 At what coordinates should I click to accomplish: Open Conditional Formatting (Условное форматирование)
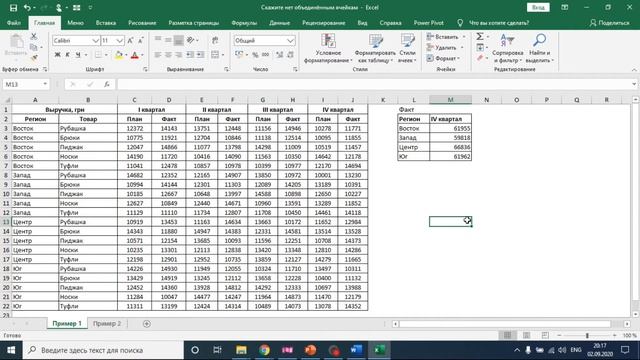pyautogui.click(x=328, y=48)
